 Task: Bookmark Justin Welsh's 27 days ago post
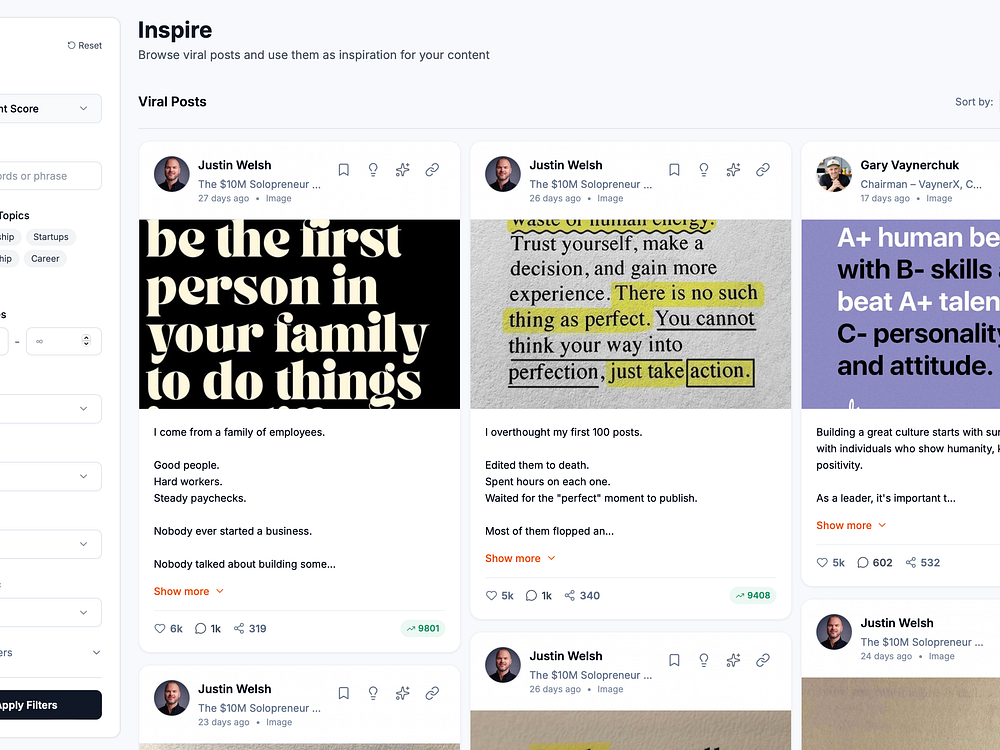click(343, 170)
